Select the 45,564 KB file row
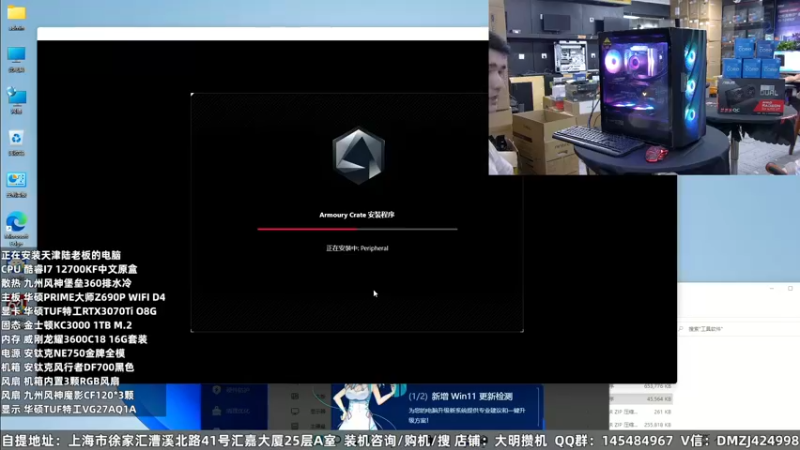Viewport: 800px width, 450px height. coord(641,399)
